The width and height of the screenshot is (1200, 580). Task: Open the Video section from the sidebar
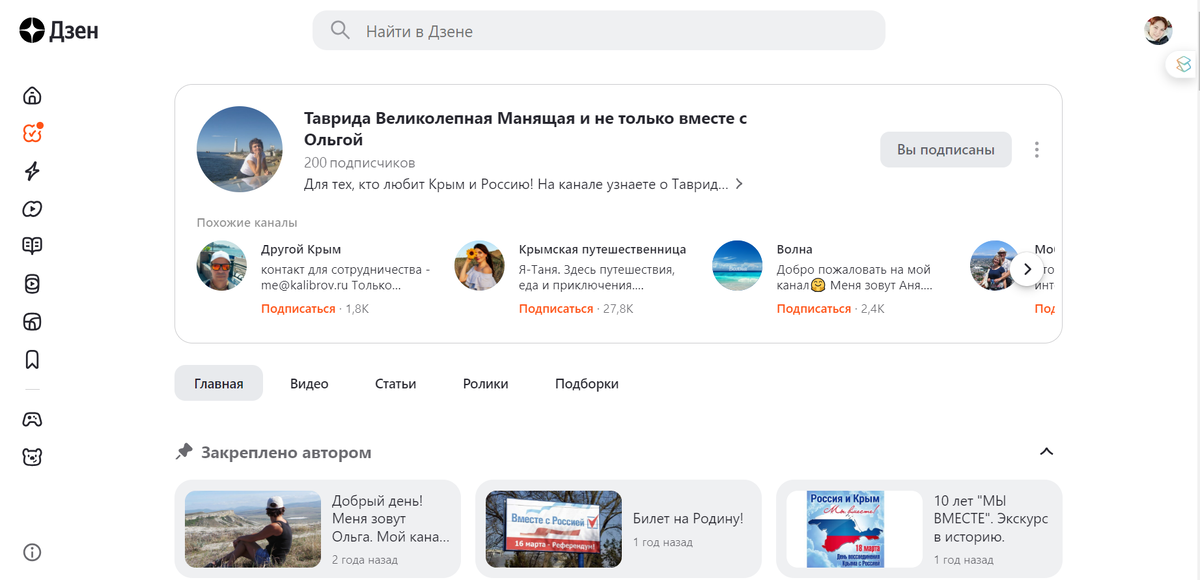(x=31, y=208)
